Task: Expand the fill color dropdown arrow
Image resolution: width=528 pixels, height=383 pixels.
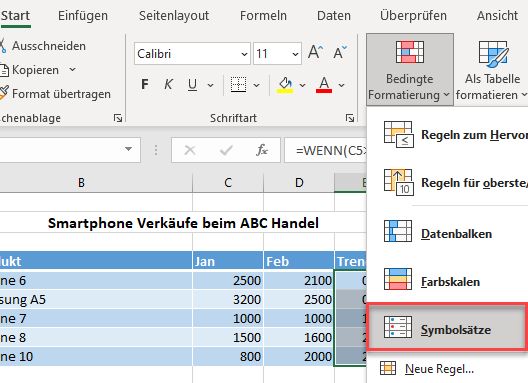Action: click(x=302, y=85)
